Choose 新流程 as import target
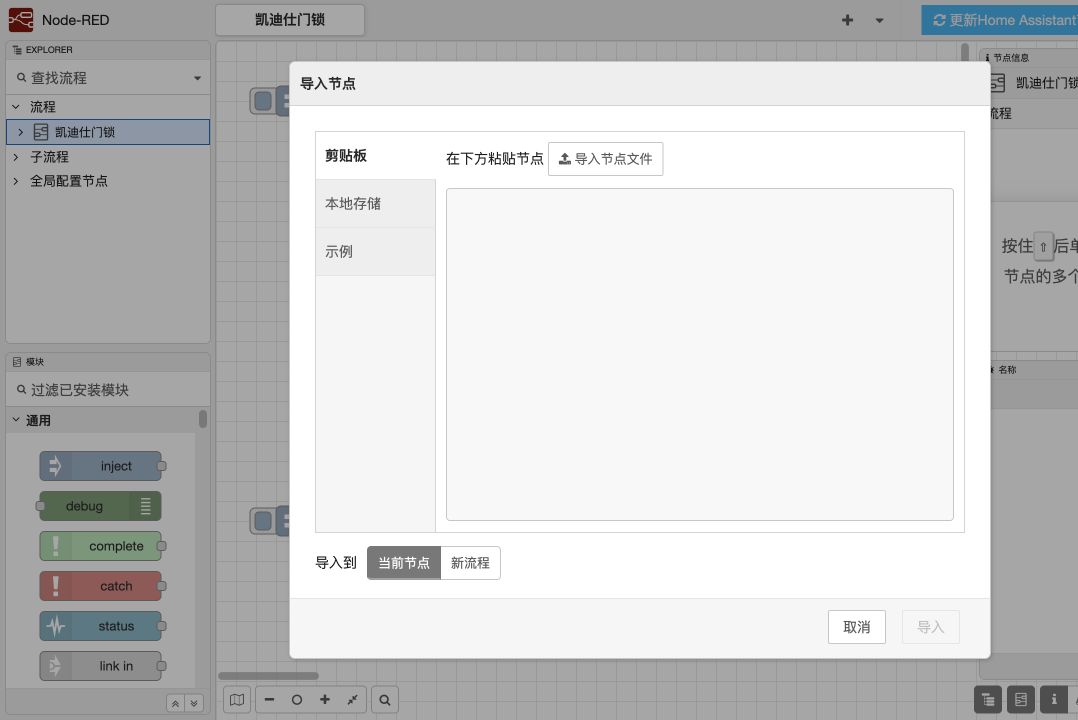The image size is (1078, 720). tap(470, 563)
